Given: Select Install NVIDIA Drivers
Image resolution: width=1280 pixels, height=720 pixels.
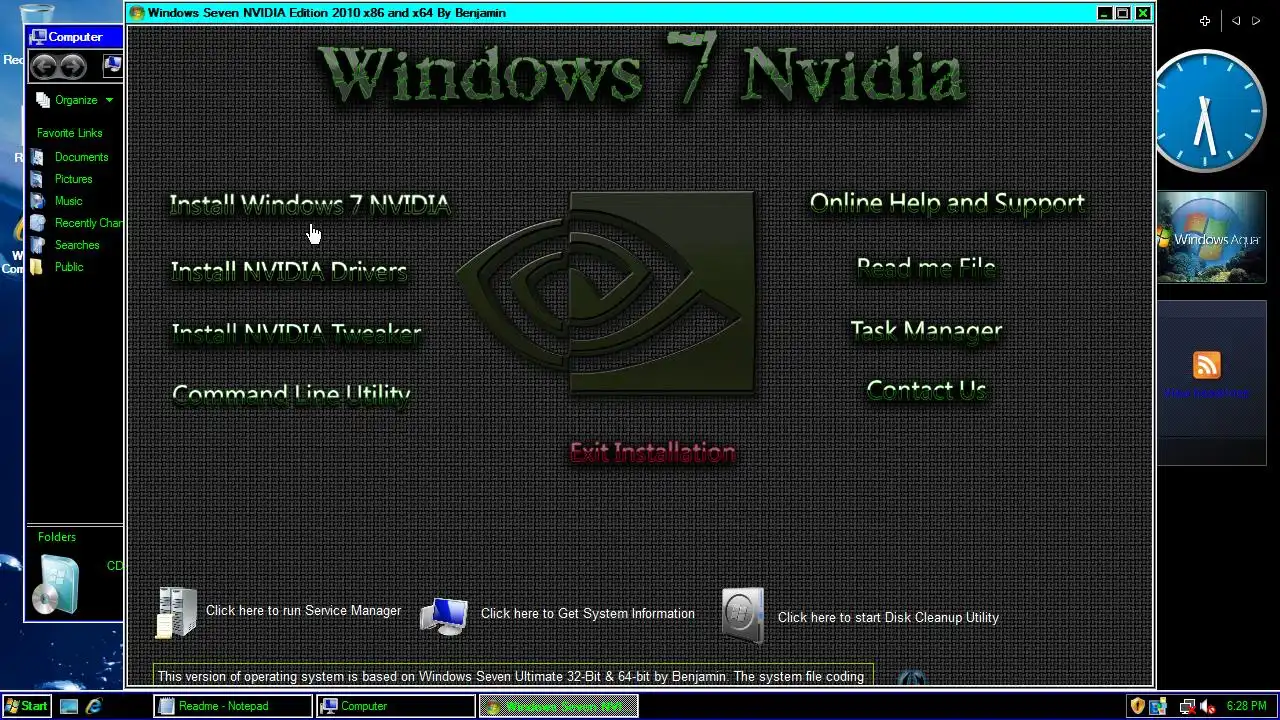Looking at the screenshot, I should click(x=289, y=271).
